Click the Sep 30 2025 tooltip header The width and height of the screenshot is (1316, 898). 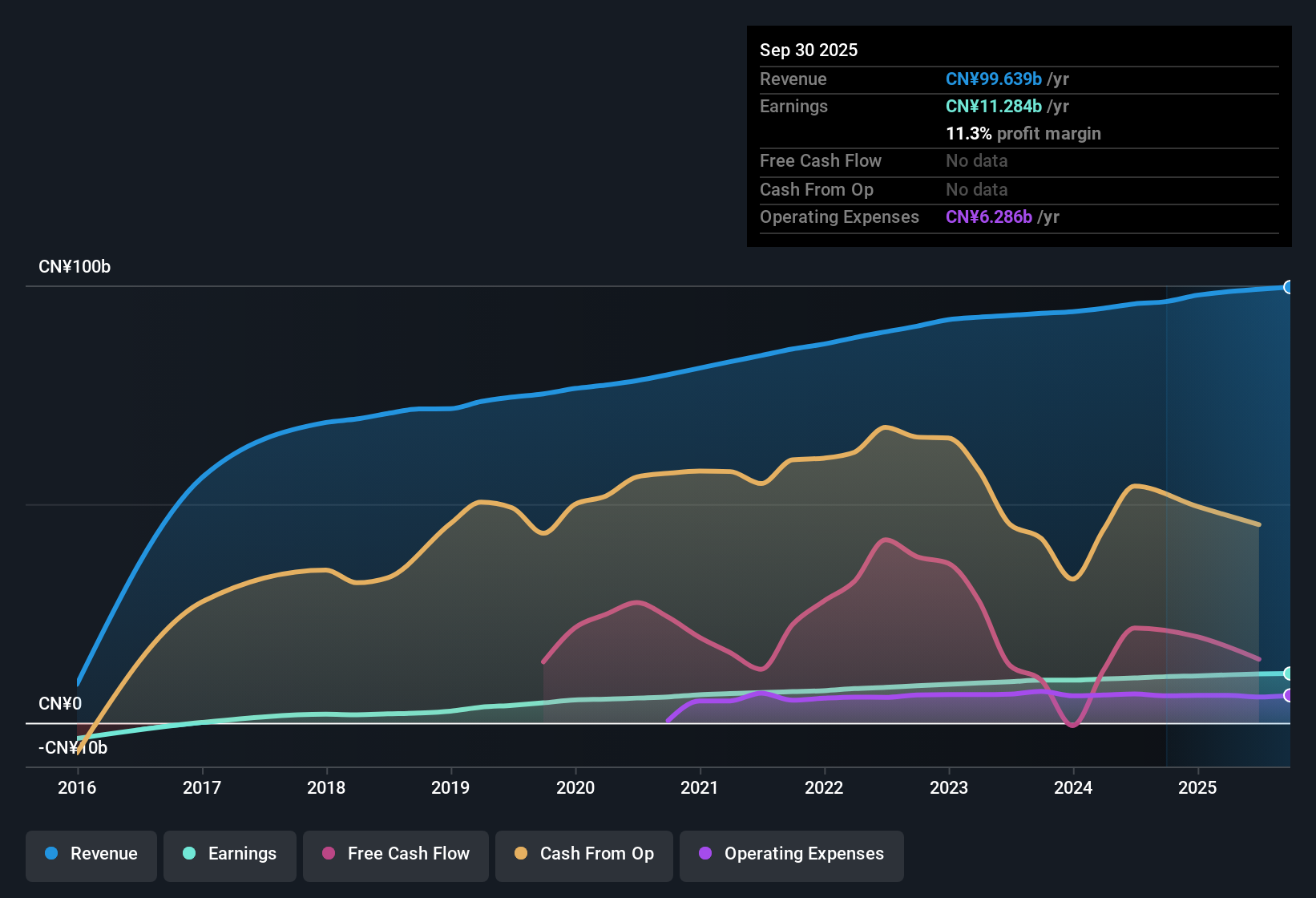(809, 50)
